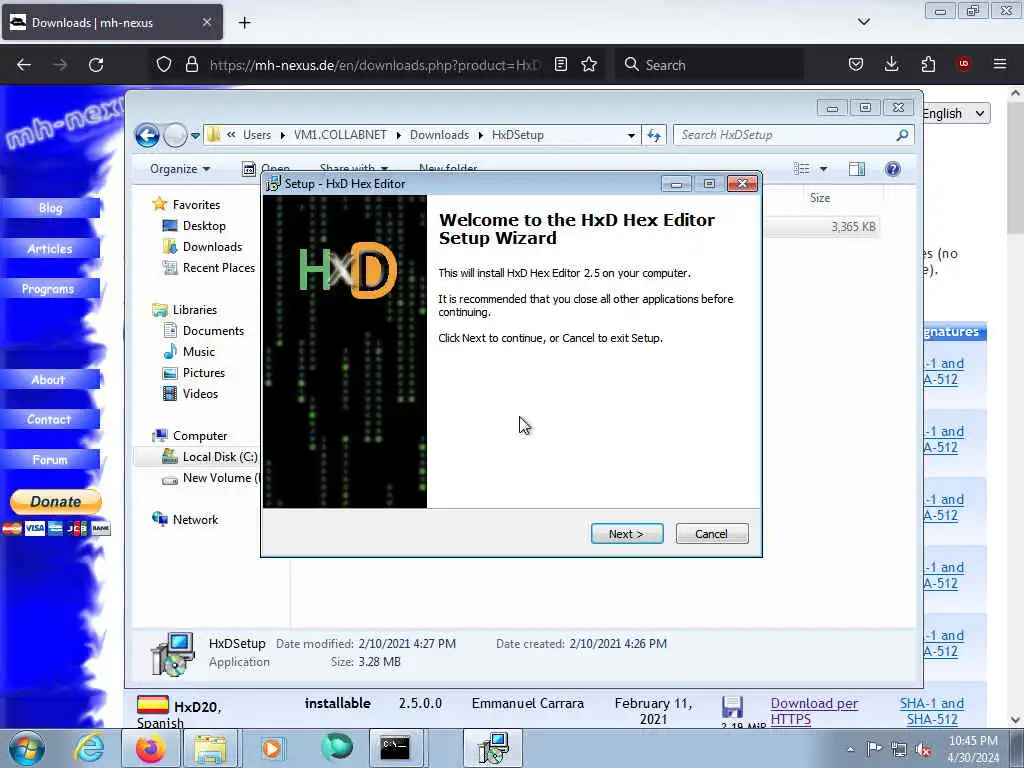Open Articles on mh-nexus sidebar

pyautogui.click(x=50, y=249)
